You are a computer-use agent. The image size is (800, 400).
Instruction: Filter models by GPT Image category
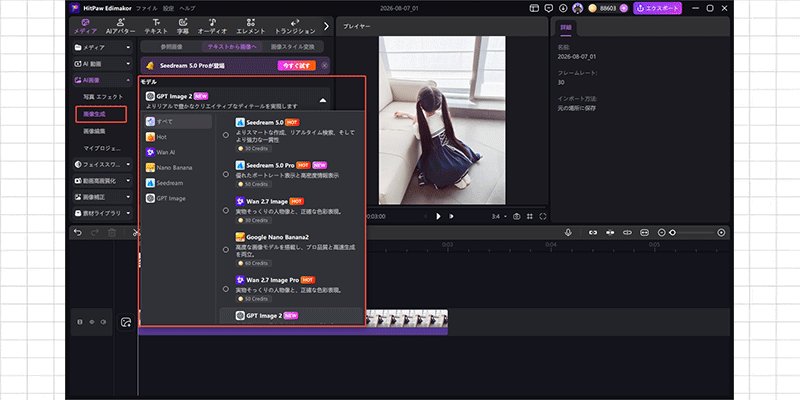click(178, 198)
